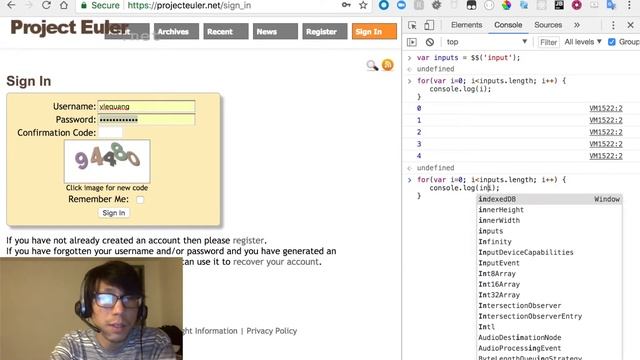This screenshot has width=640, height=360.
Task: Select InputEvent autocomplete suggestion
Action: (x=549, y=263)
